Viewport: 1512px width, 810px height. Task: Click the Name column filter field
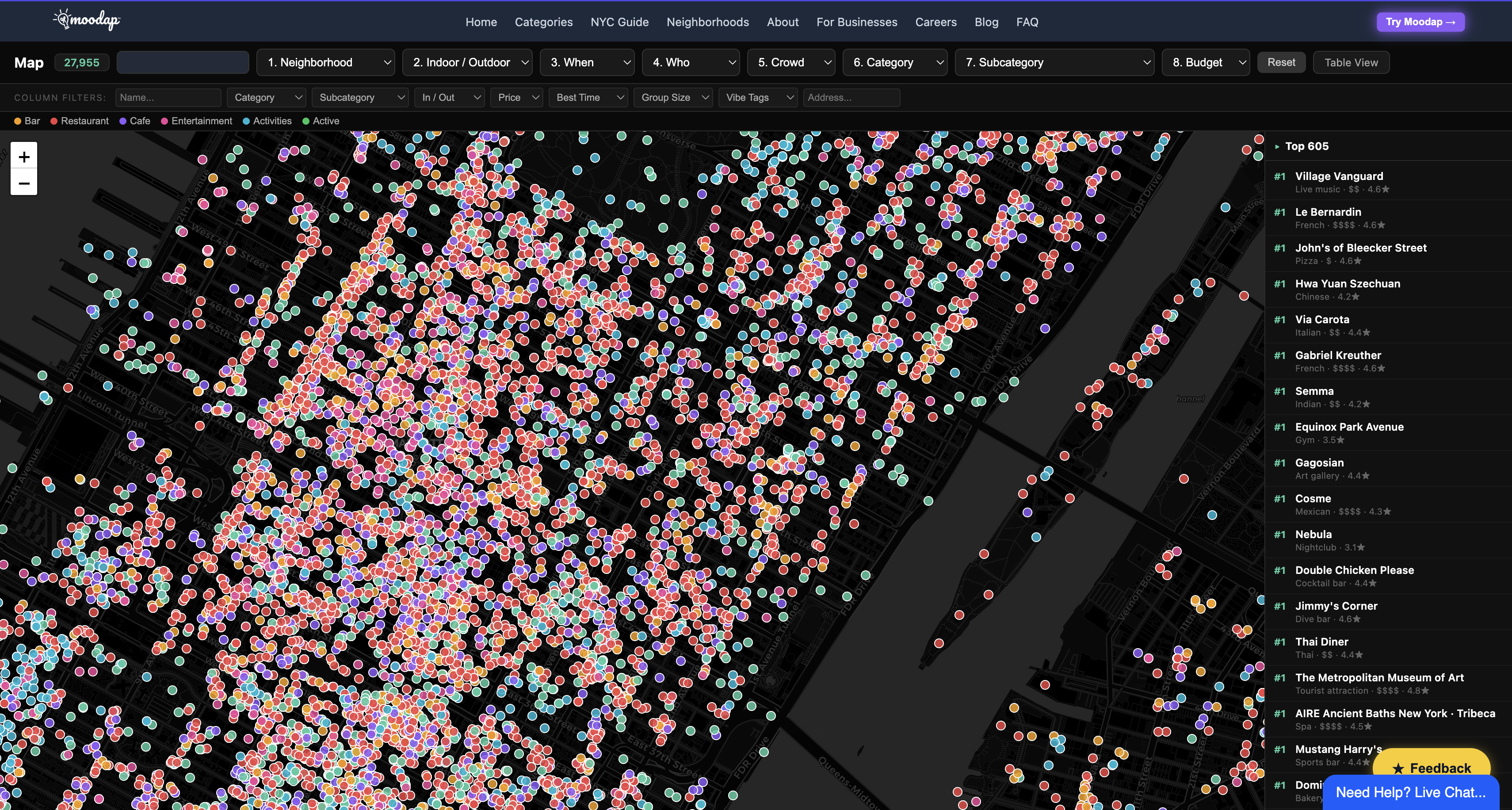(168, 97)
